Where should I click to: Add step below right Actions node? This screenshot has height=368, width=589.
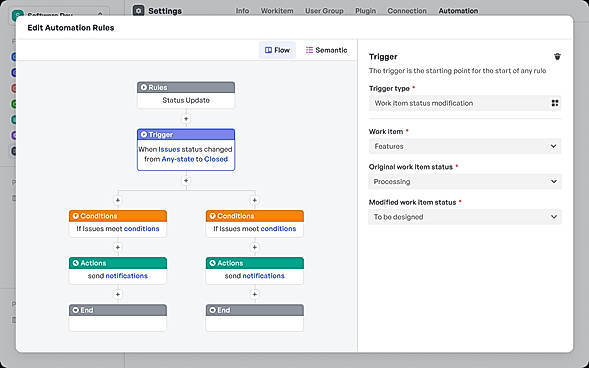tap(254, 294)
